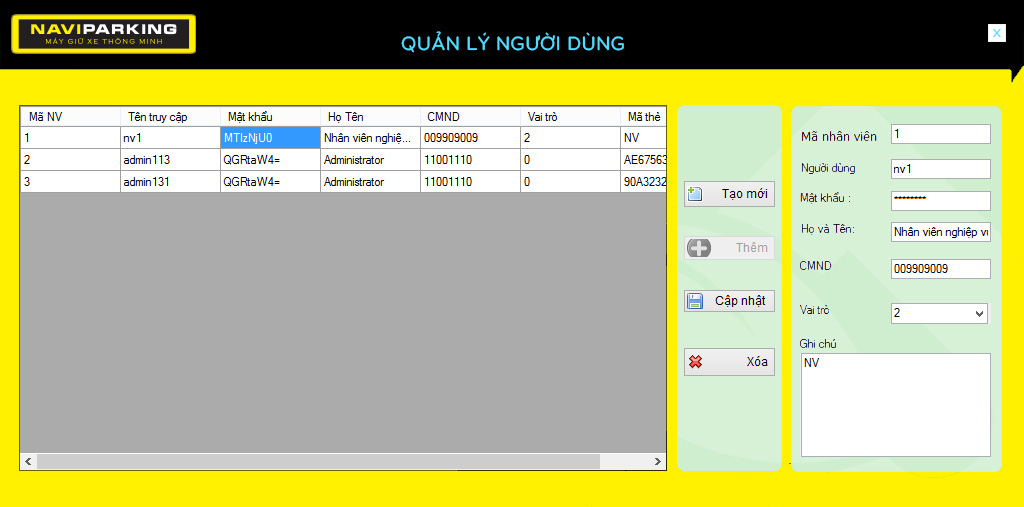This screenshot has width=1024, height=507.
Task: Focus the Mật khẩu password field
Action: tap(940, 201)
